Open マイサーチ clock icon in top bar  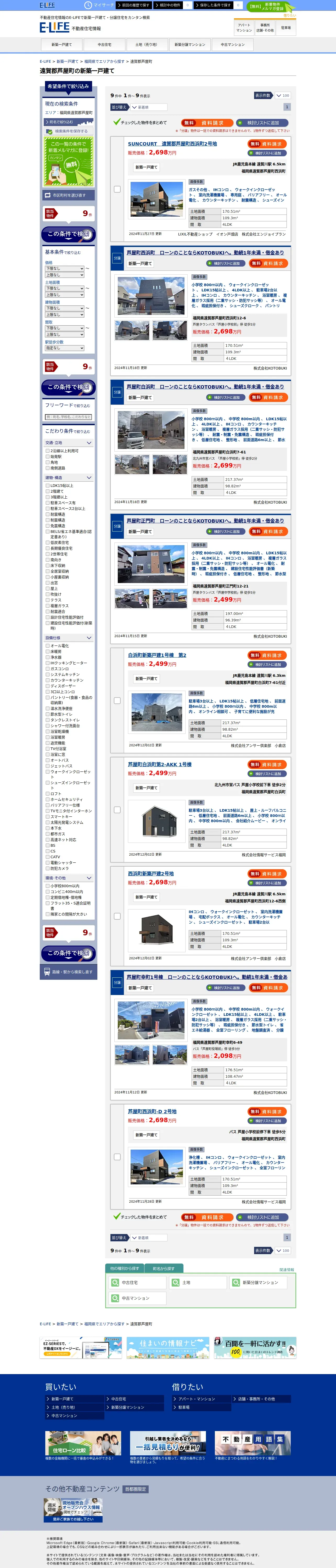tap(88, 5)
